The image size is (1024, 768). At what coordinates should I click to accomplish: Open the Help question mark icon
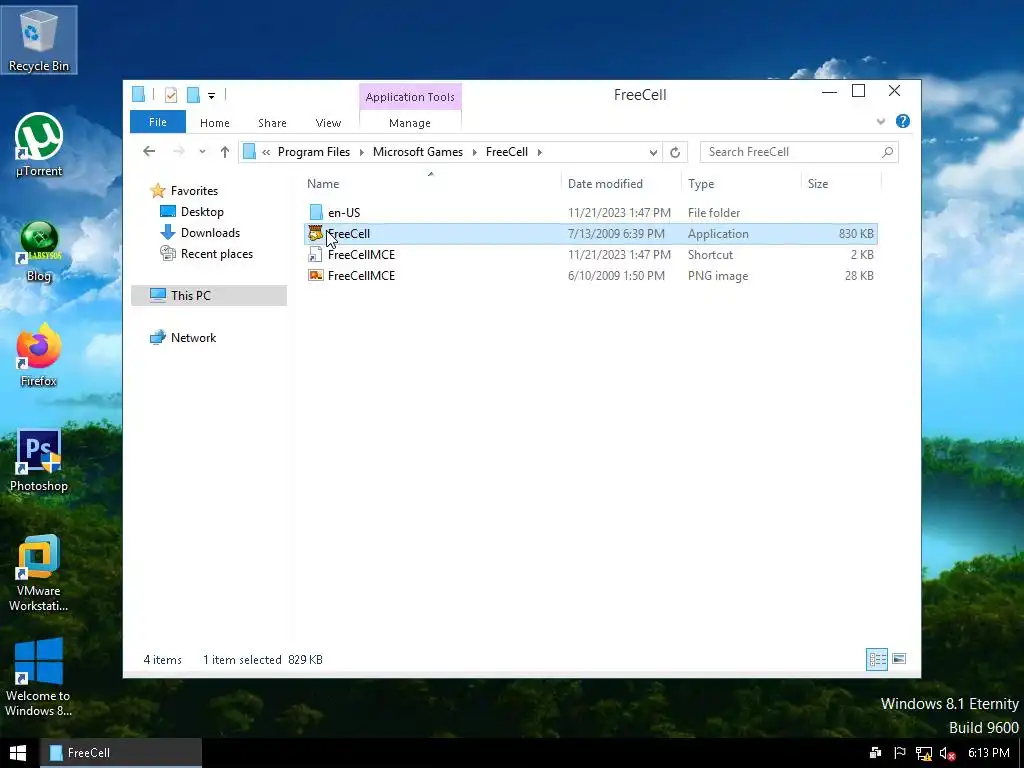(x=903, y=121)
